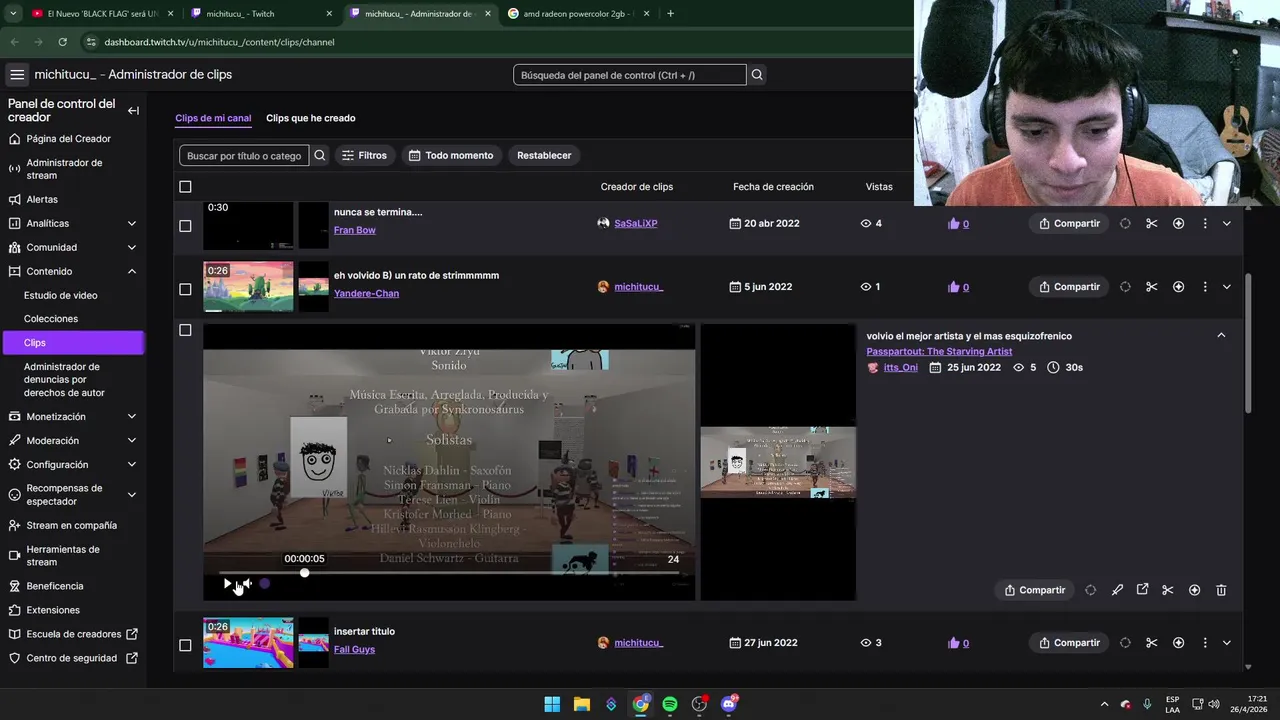Open the Yandere-Chan game link

[x=366, y=293]
